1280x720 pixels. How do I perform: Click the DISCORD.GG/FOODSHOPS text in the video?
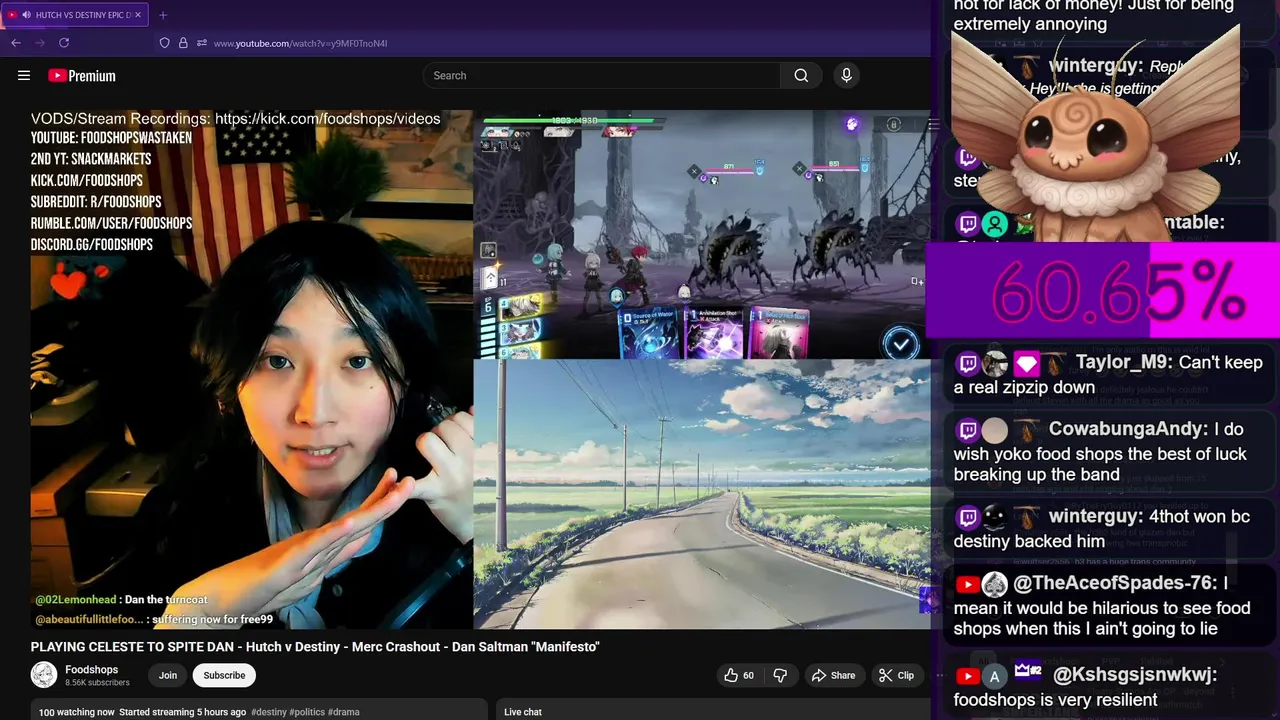coord(92,245)
